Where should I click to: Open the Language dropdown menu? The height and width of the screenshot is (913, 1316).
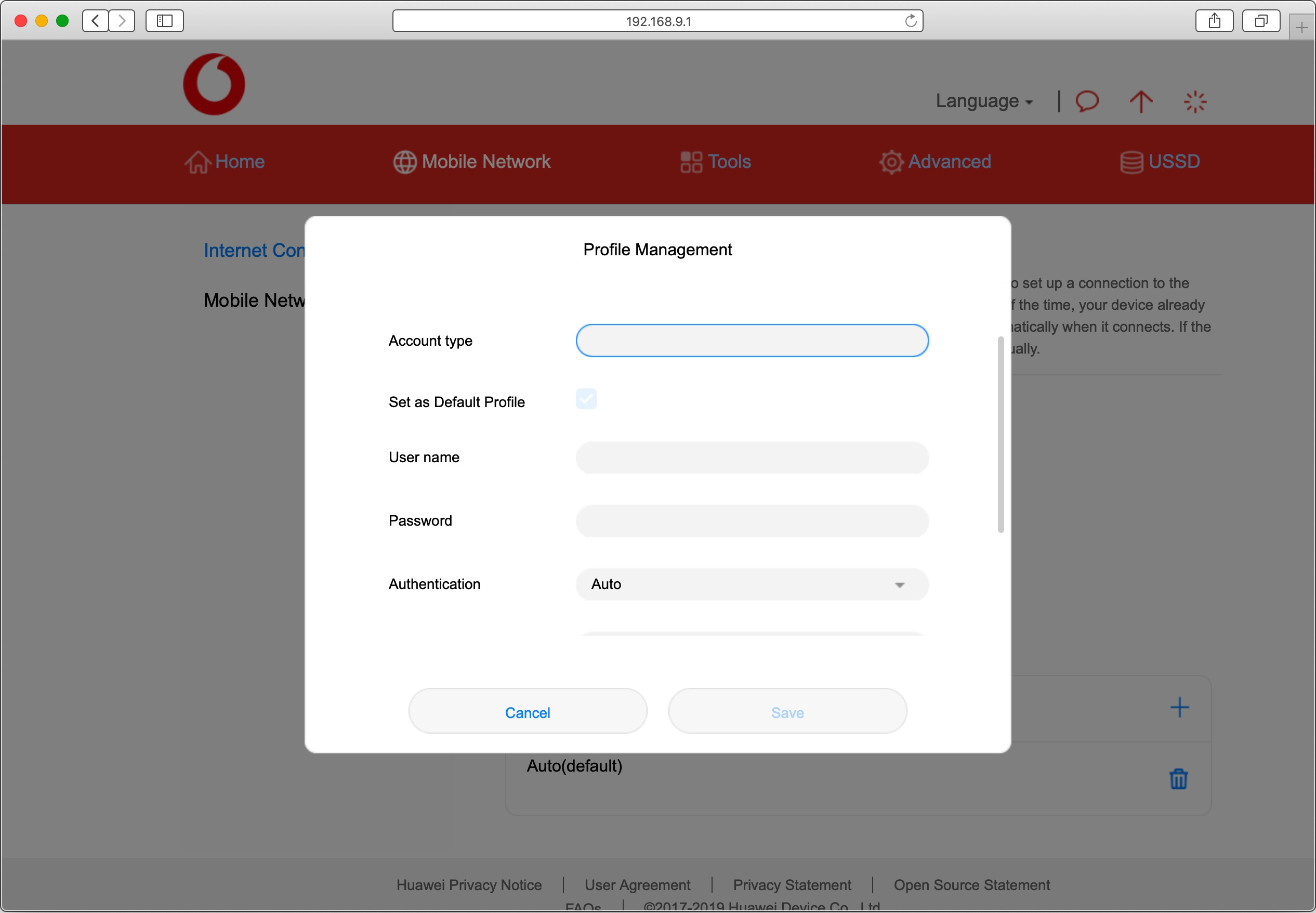[984, 101]
